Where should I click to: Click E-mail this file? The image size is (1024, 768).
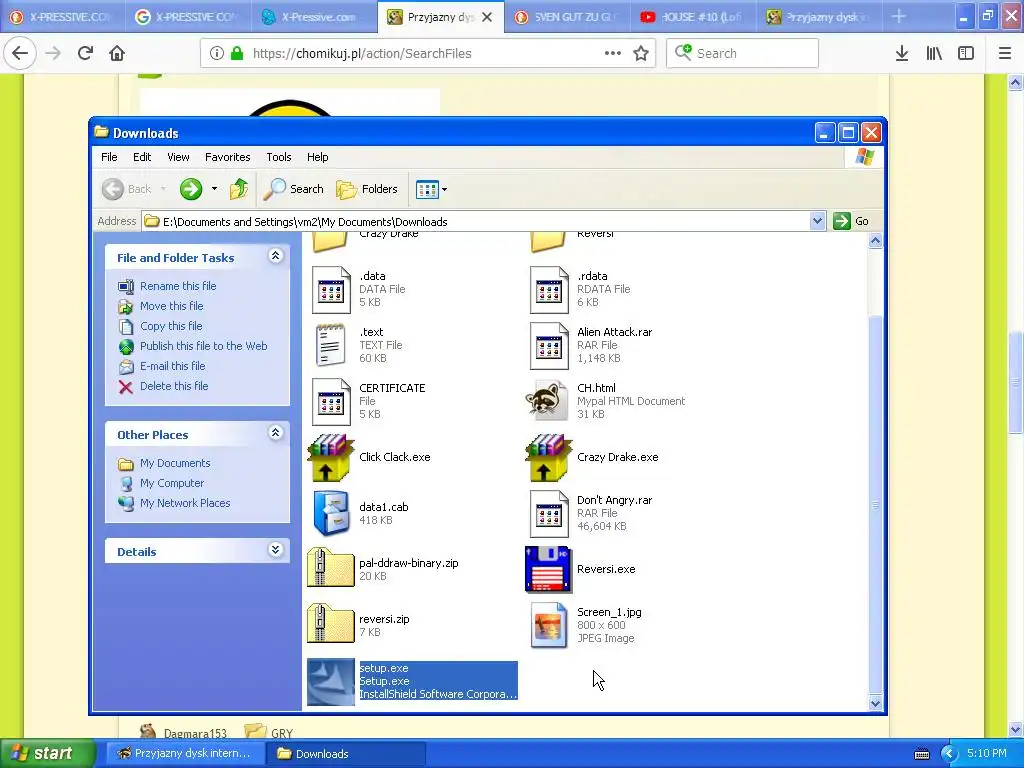172,366
